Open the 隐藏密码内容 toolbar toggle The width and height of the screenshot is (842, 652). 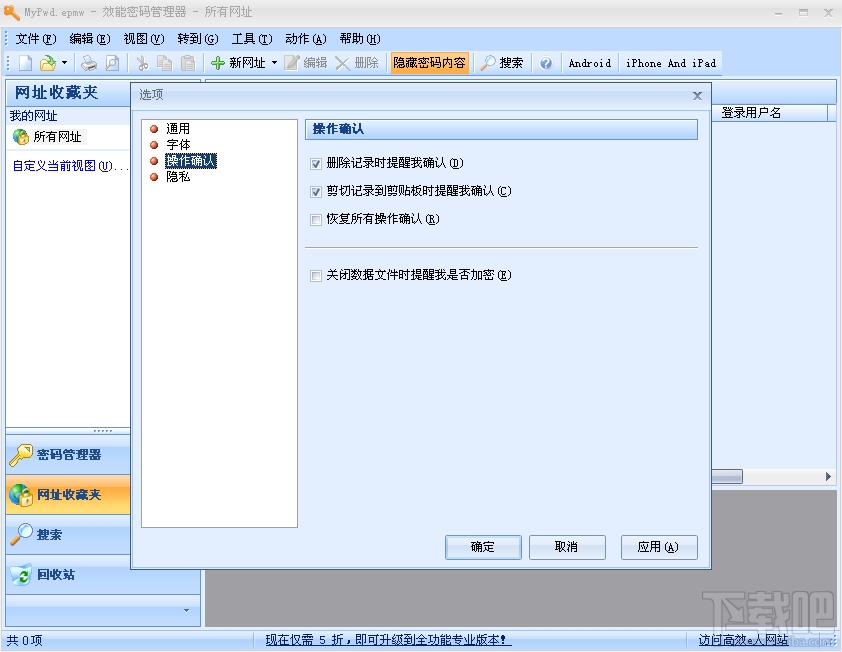(429, 63)
